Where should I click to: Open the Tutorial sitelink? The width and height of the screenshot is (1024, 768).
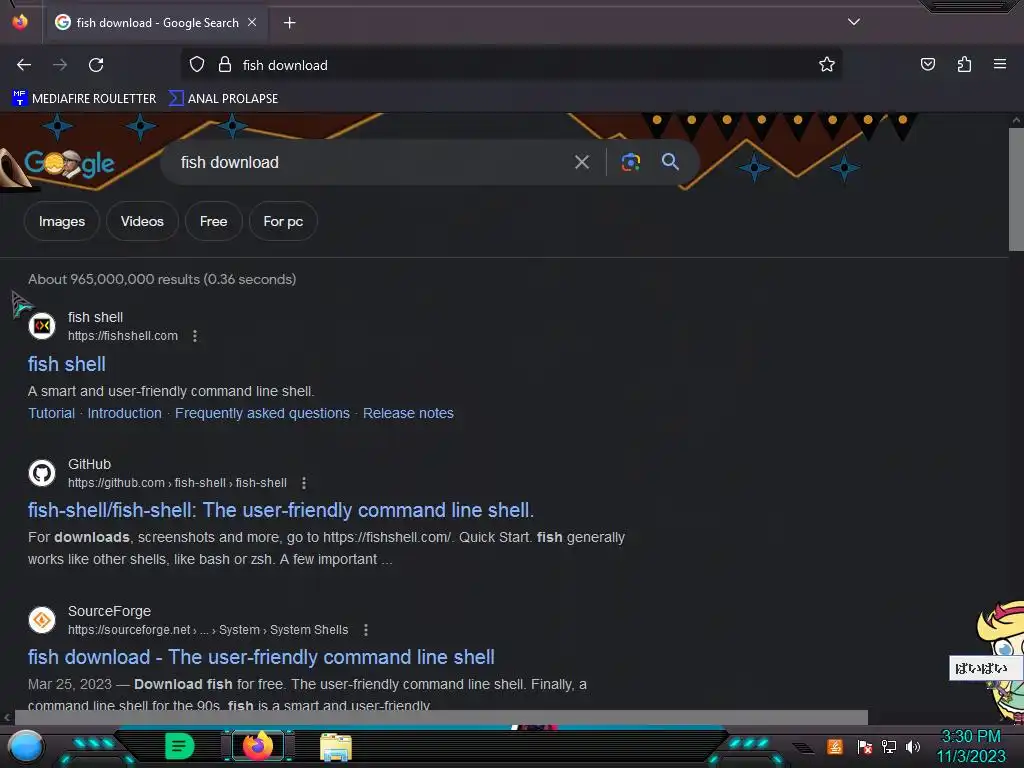tap(51, 413)
